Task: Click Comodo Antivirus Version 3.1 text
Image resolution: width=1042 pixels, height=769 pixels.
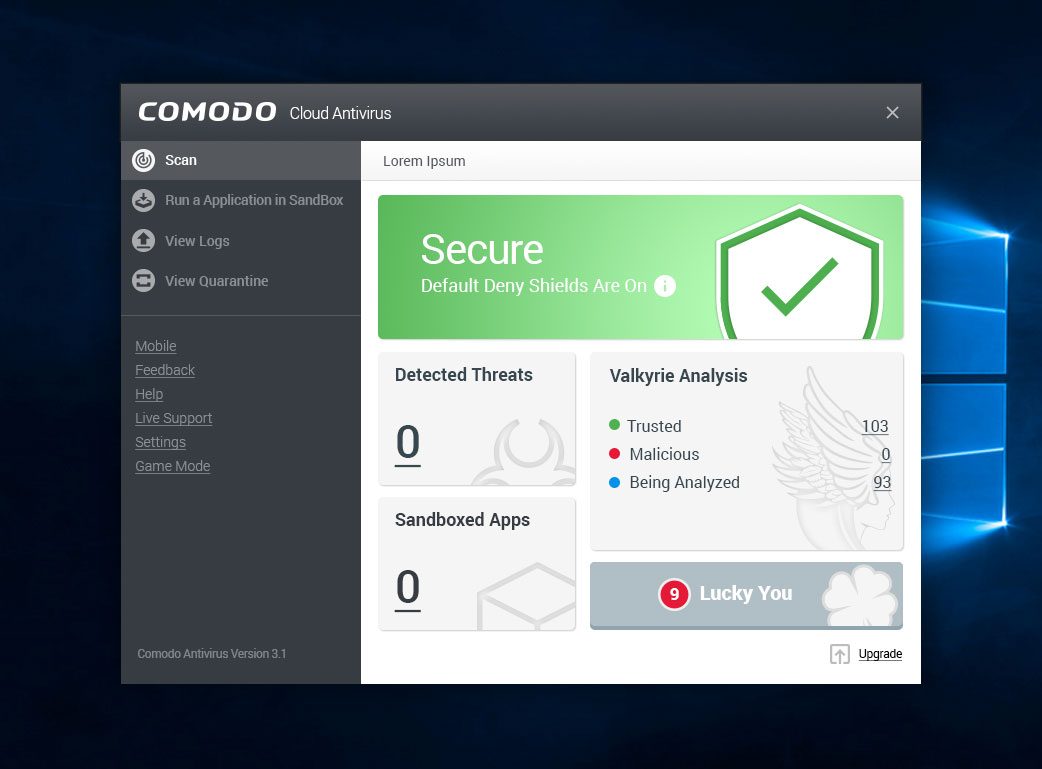Action: tap(211, 654)
